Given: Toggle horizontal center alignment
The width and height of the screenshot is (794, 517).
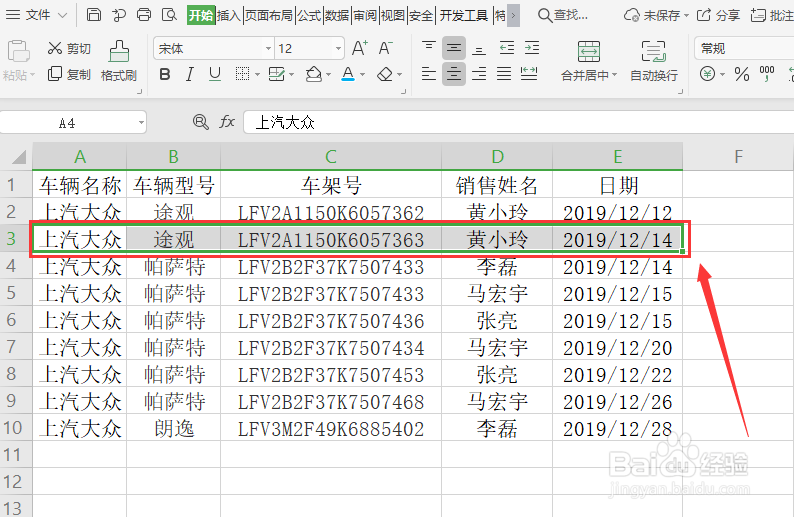Looking at the screenshot, I should click(x=454, y=74).
